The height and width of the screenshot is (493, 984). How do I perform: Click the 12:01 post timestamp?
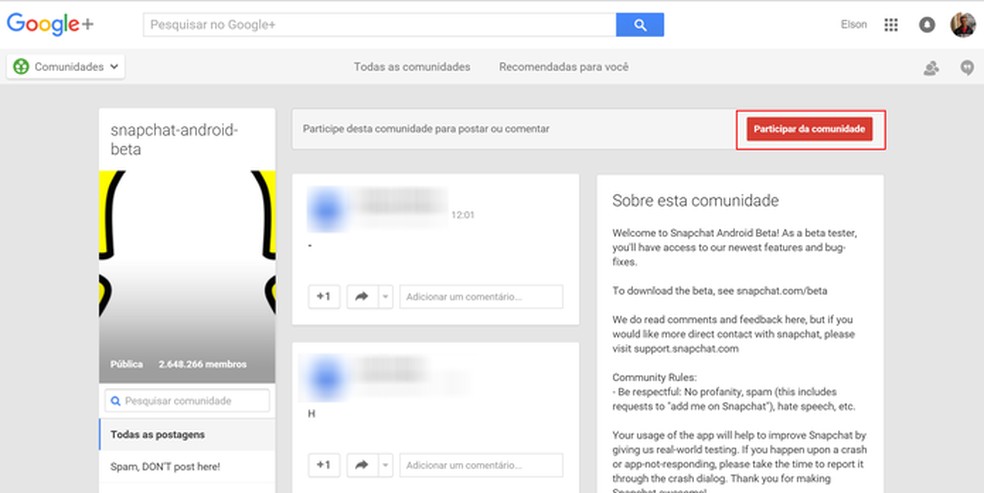[463, 215]
